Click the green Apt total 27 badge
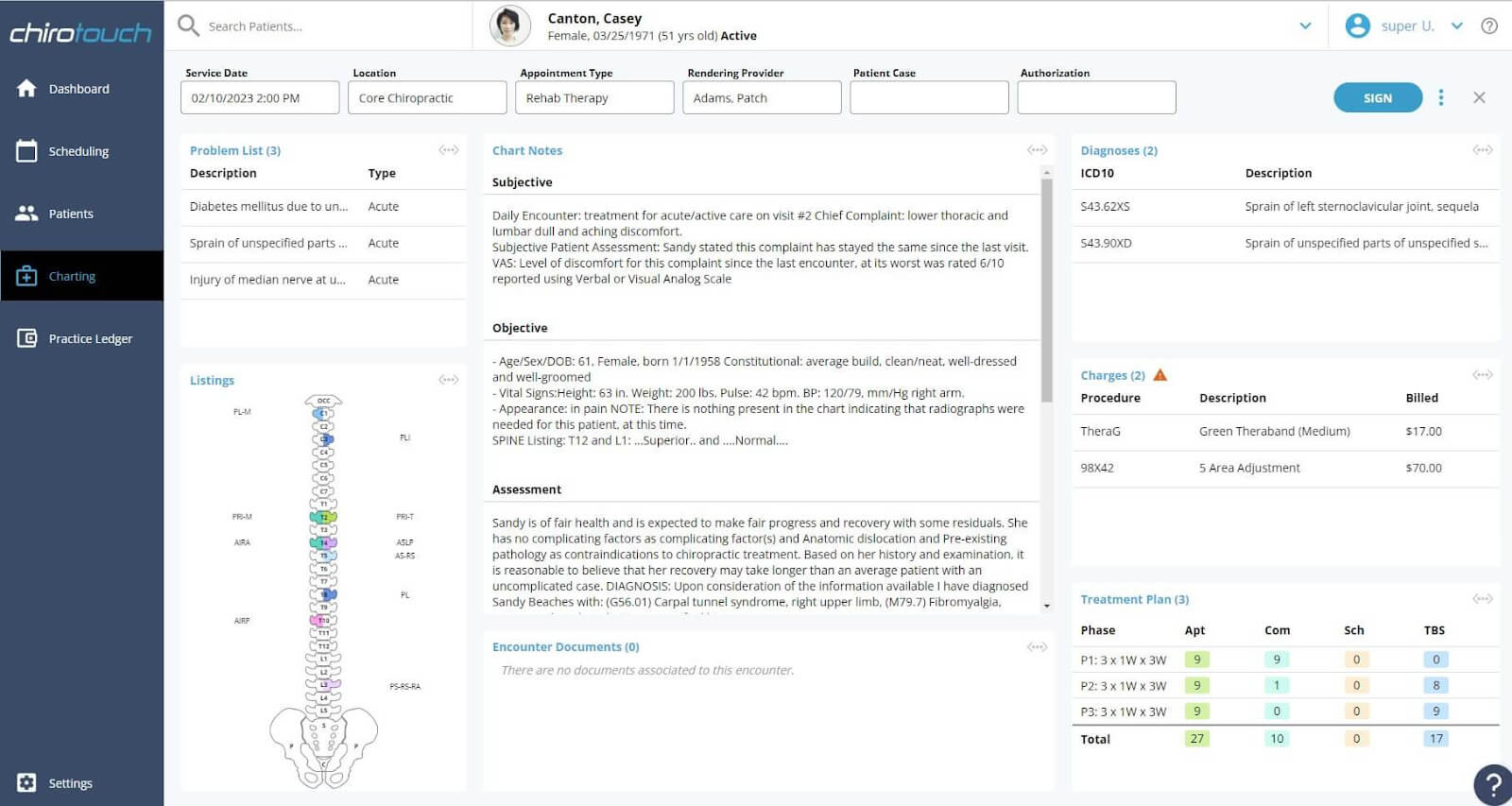 pos(1196,739)
